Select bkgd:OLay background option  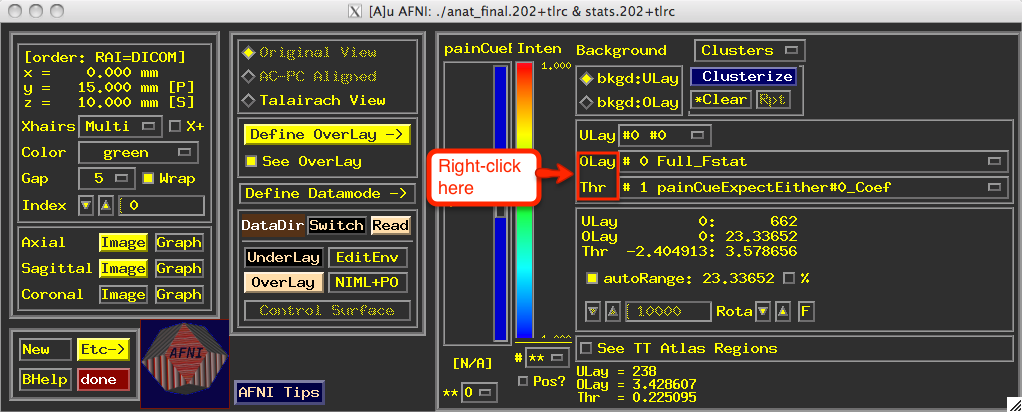point(630,102)
